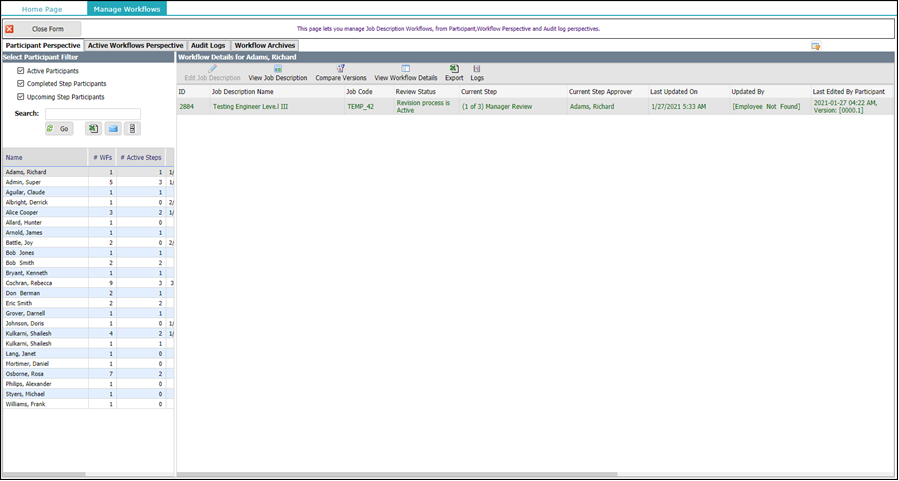The width and height of the screenshot is (899, 481).
Task: Open the Logs toolbar icon
Action: pos(477,69)
